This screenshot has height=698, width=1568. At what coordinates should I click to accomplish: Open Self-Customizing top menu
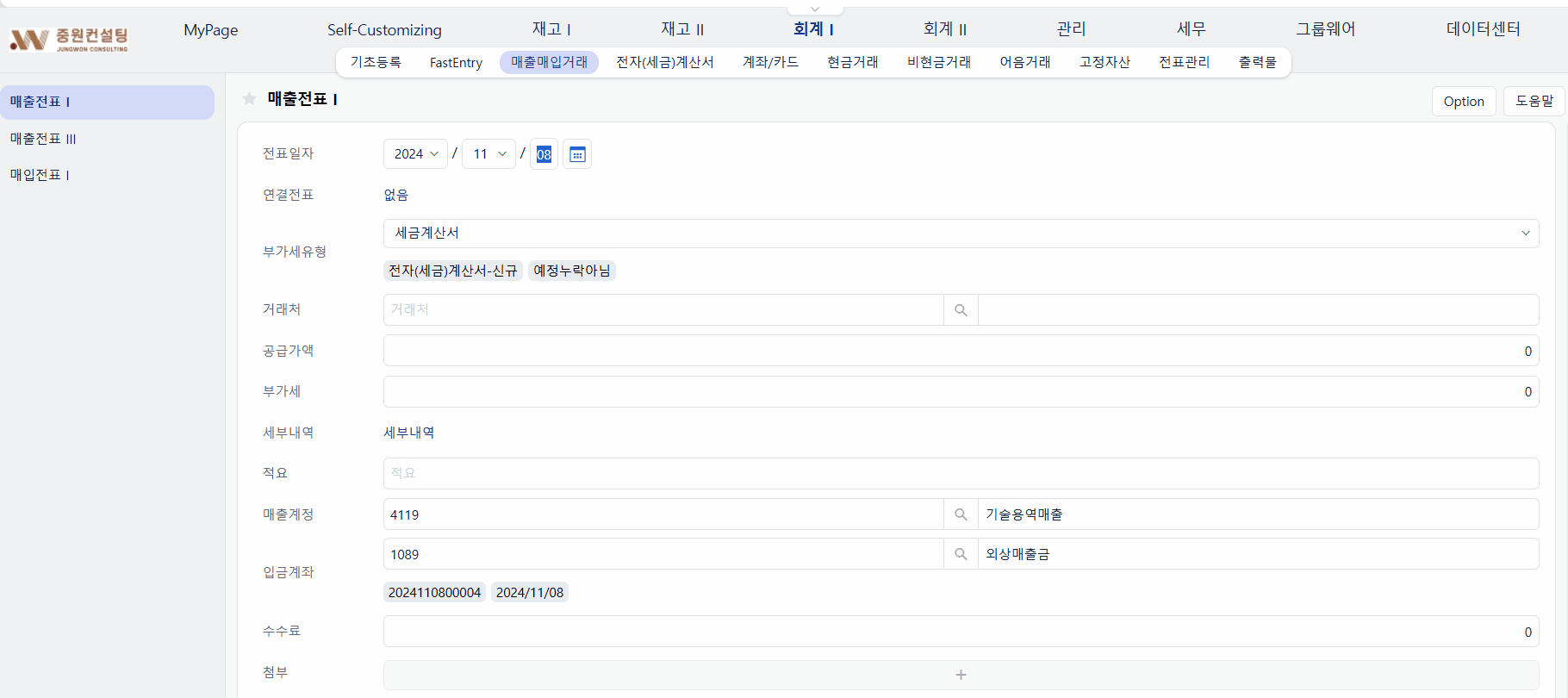click(x=384, y=30)
